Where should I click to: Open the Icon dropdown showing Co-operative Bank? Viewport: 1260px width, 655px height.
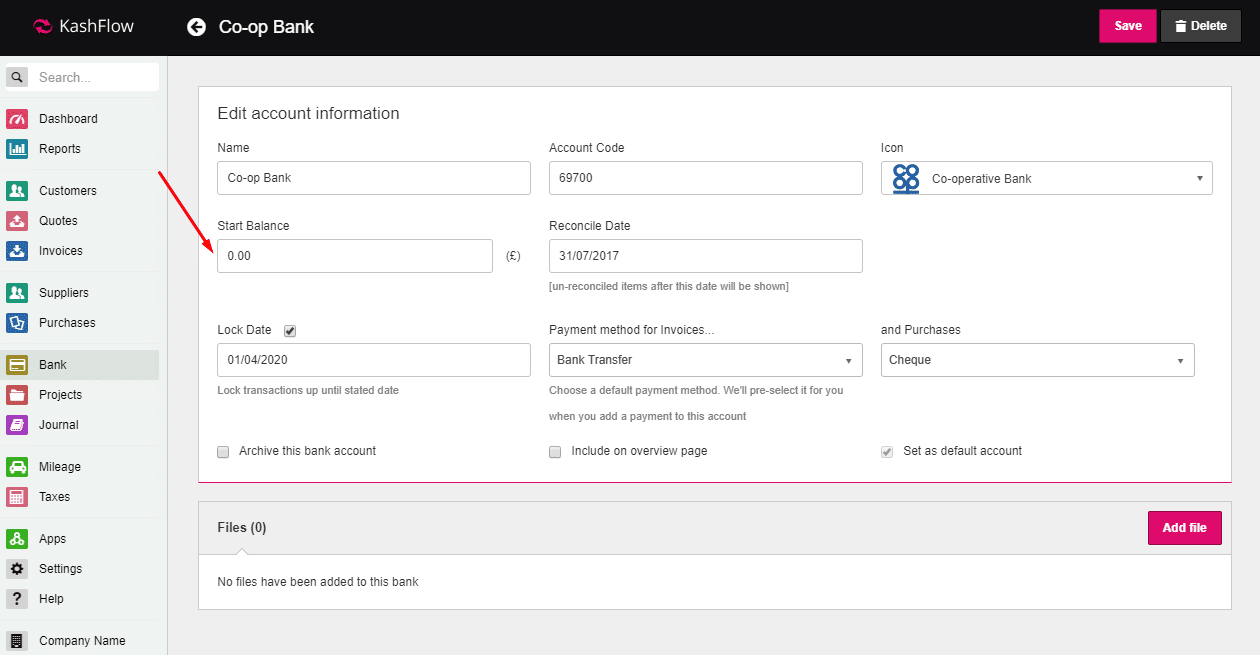tap(1046, 178)
